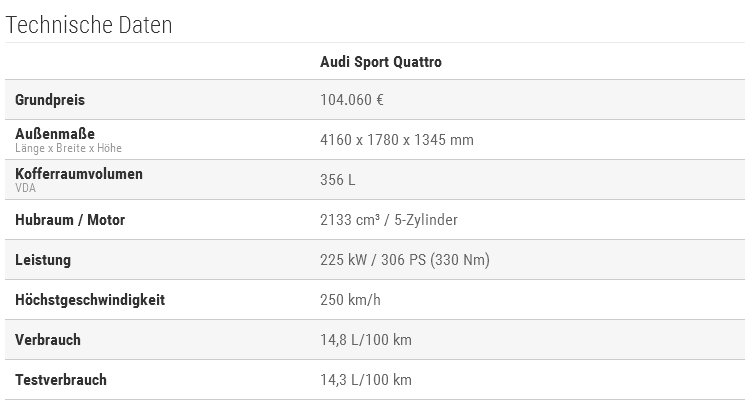Viewport: 756px width, 408px height.
Task: Click the 14,8 L/100 km consumption value
Action: (x=365, y=340)
